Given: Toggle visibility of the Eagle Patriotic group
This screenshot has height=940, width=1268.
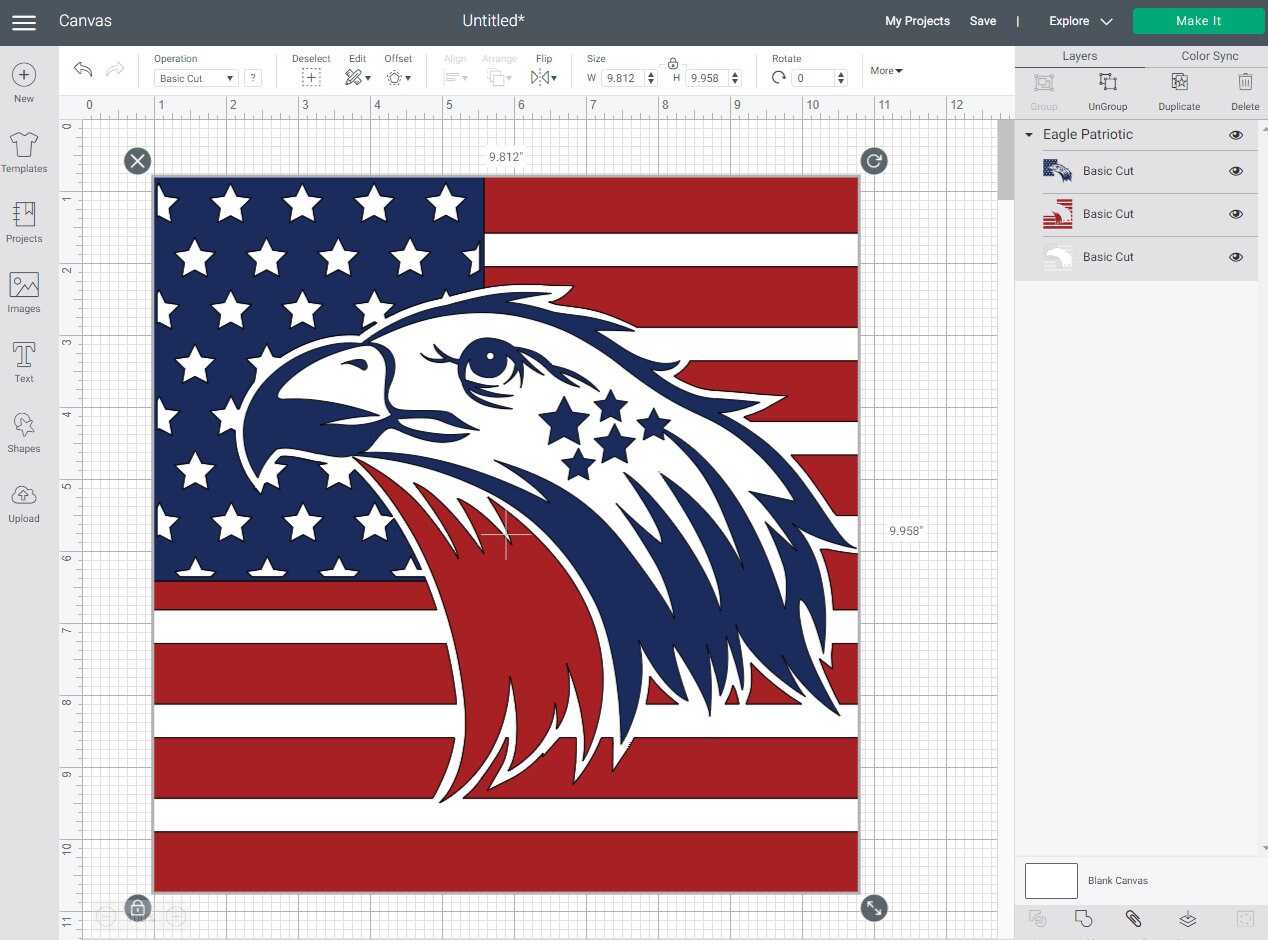Looking at the screenshot, I should point(1235,134).
